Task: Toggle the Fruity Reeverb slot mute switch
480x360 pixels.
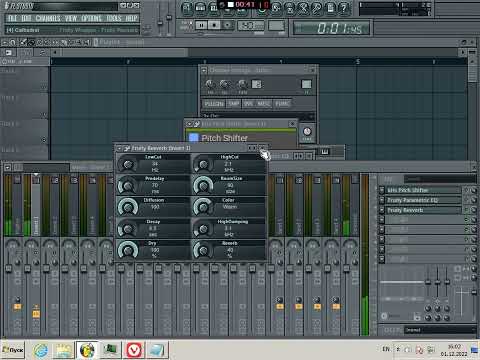Action: click(x=467, y=210)
